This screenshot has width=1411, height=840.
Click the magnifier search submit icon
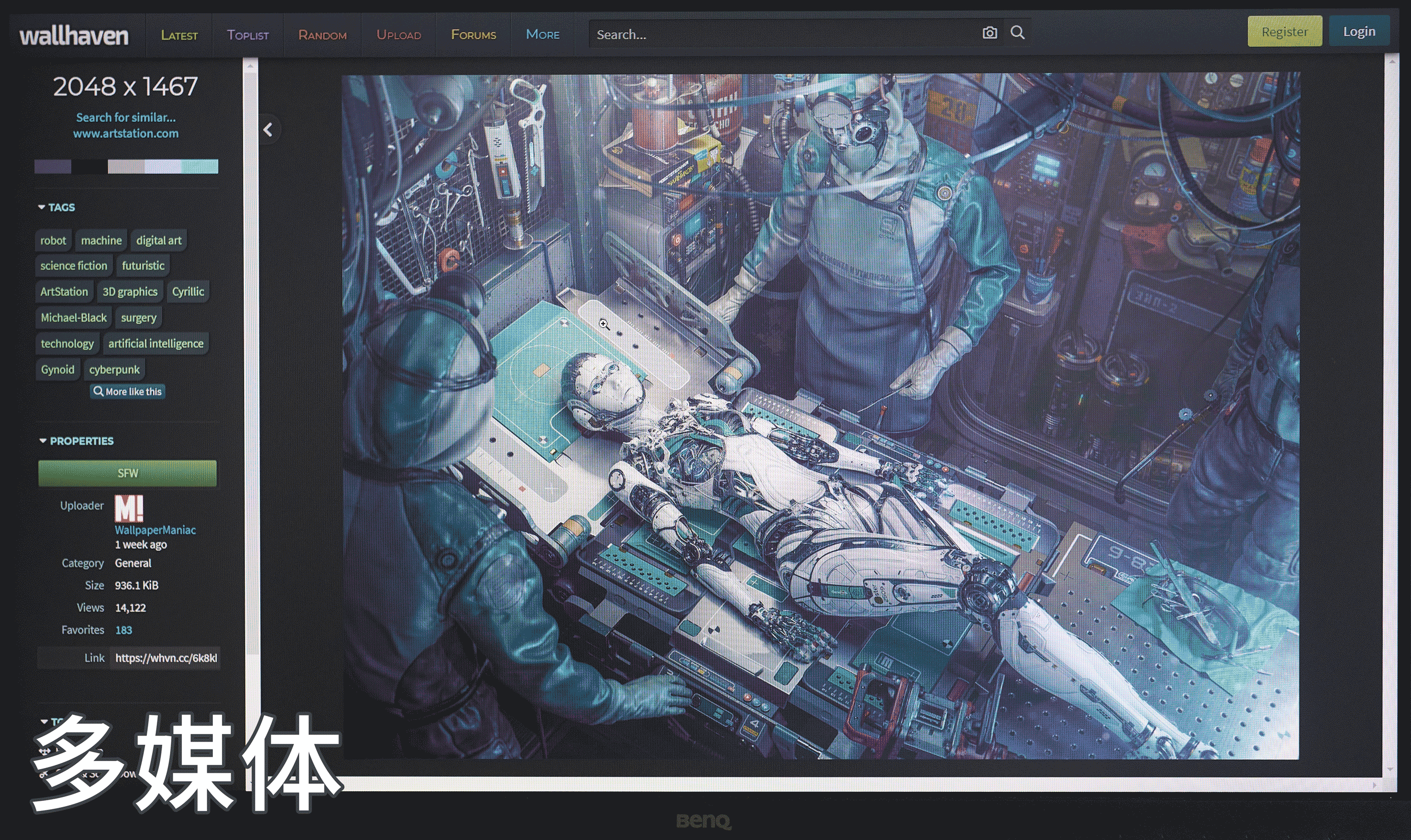(x=1017, y=33)
